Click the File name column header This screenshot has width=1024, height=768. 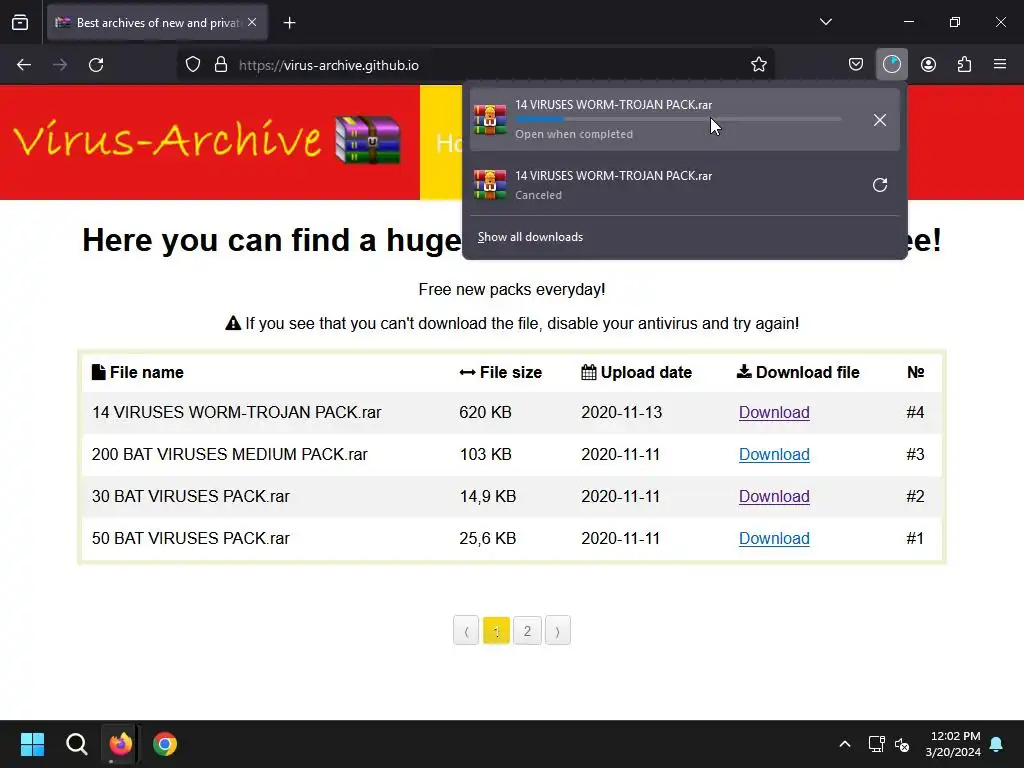(x=138, y=372)
